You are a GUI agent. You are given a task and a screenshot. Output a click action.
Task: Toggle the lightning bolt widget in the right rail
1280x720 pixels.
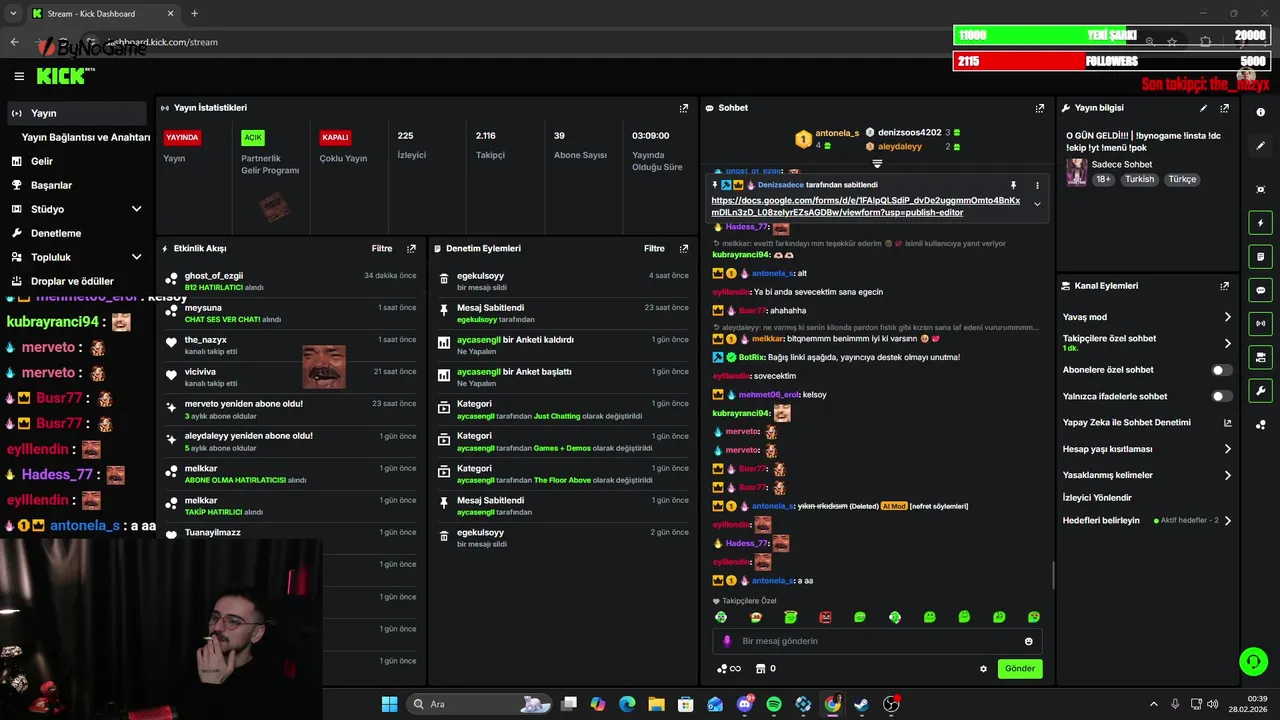tap(1260, 223)
